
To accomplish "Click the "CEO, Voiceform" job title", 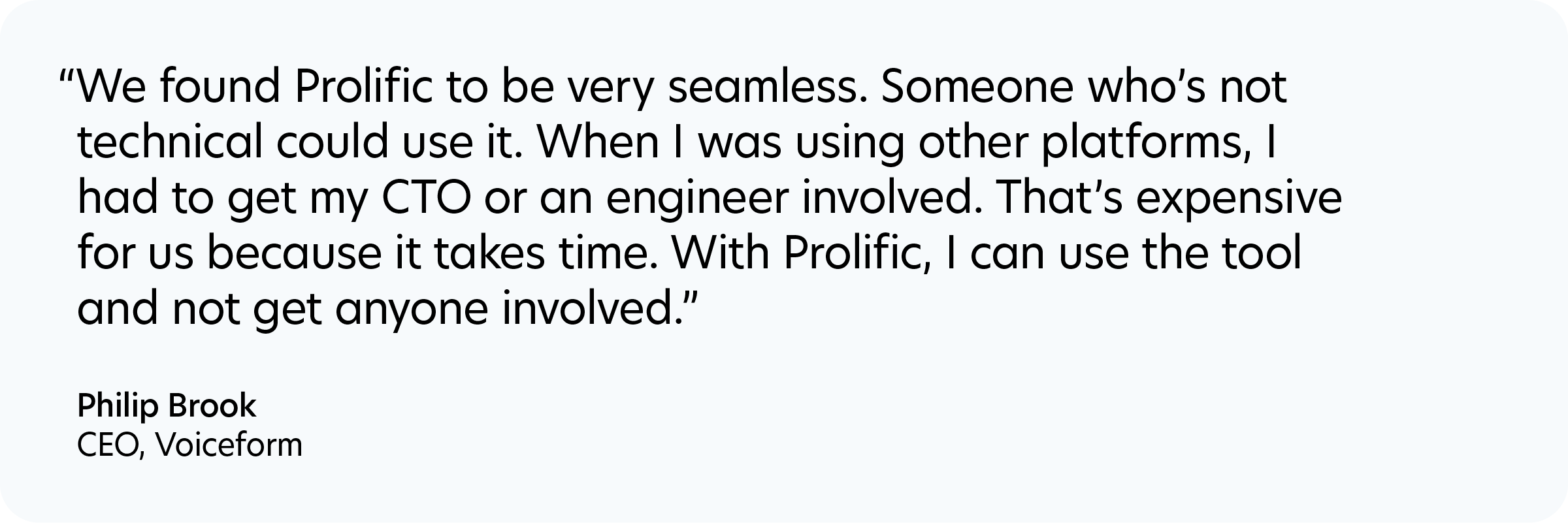I will coord(189,446).
